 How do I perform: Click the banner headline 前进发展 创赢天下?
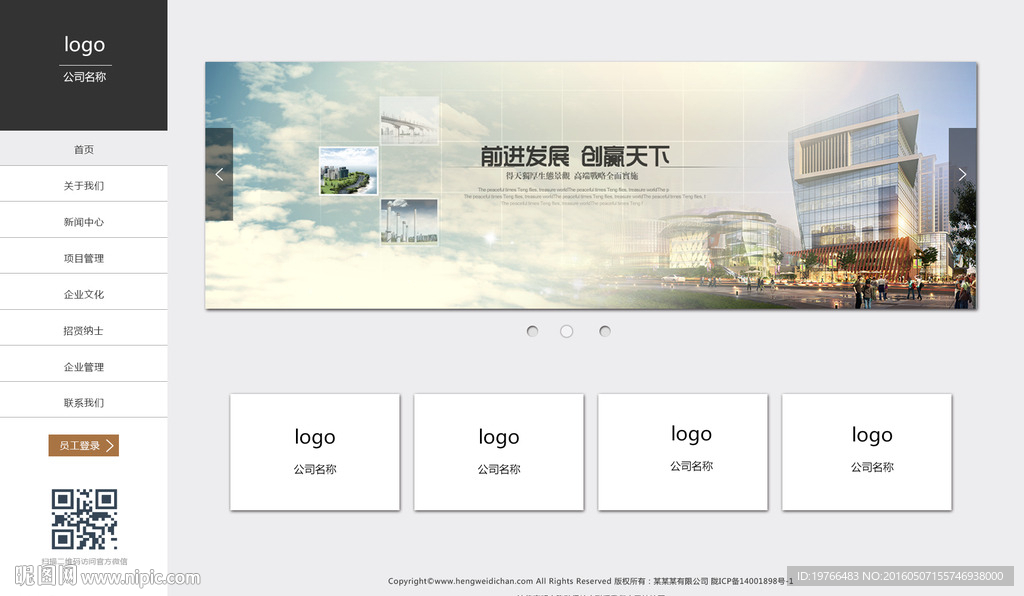[x=575, y=156]
